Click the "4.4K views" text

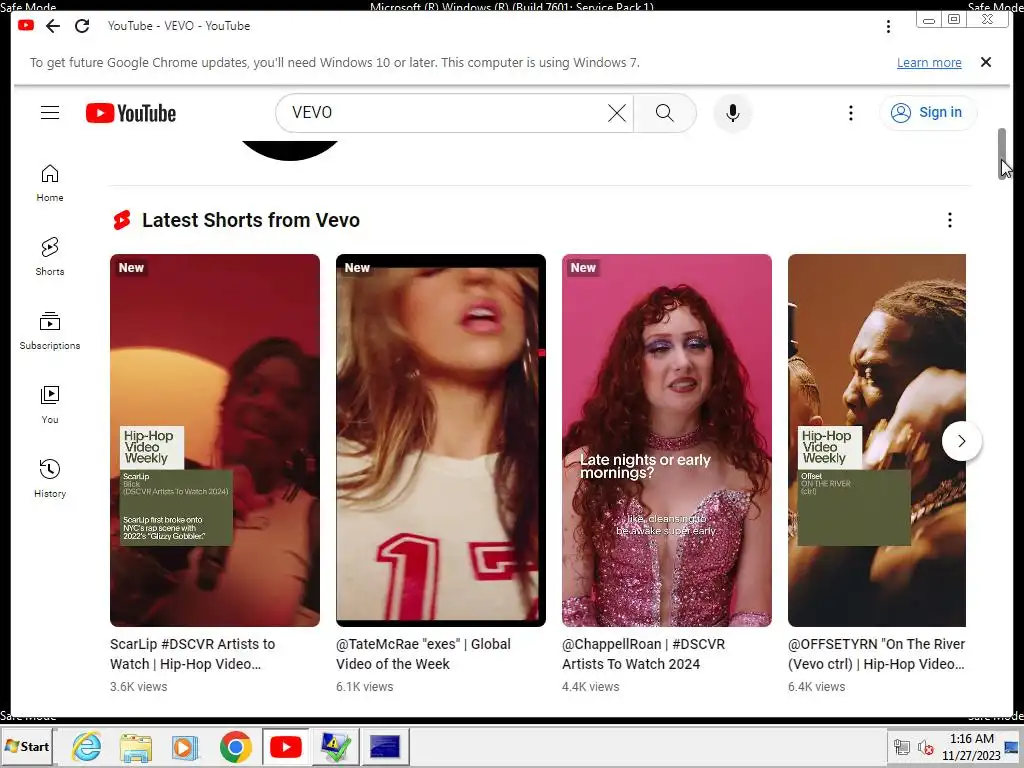click(x=590, y=686)
